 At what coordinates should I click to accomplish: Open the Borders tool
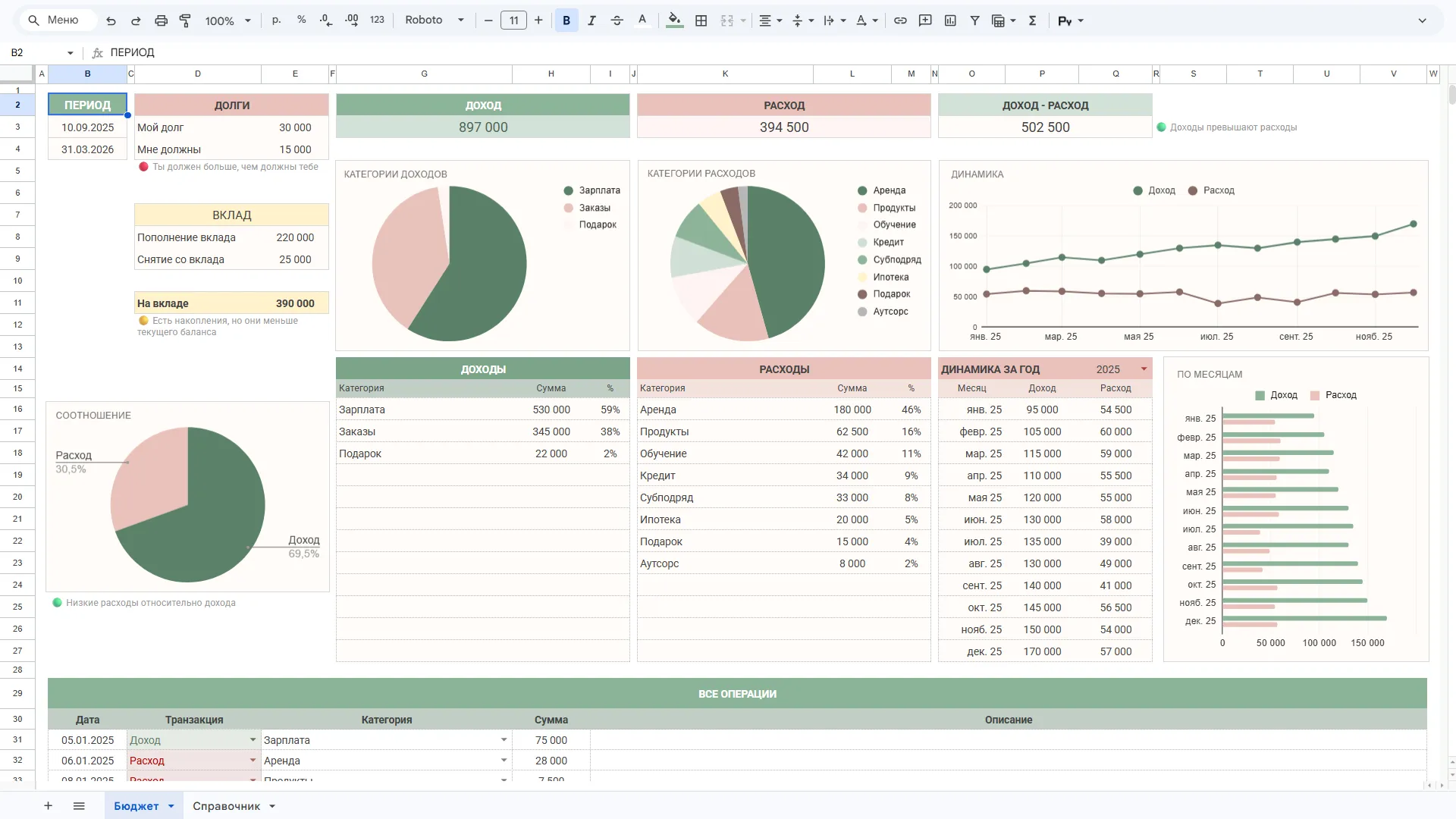tap(701, 20)
